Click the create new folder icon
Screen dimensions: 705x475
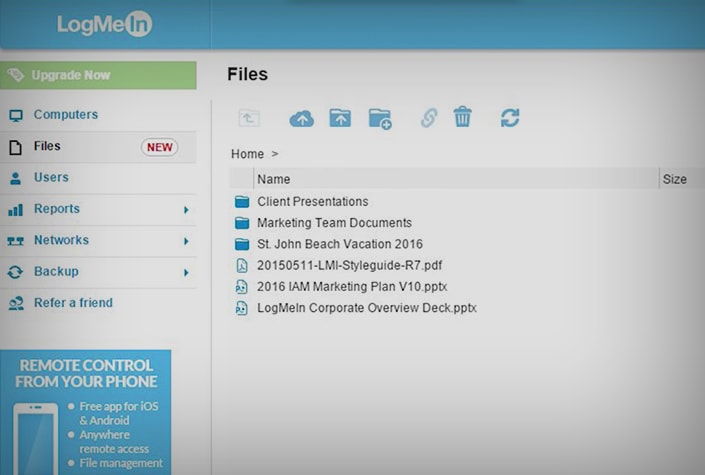coord(380,119)
